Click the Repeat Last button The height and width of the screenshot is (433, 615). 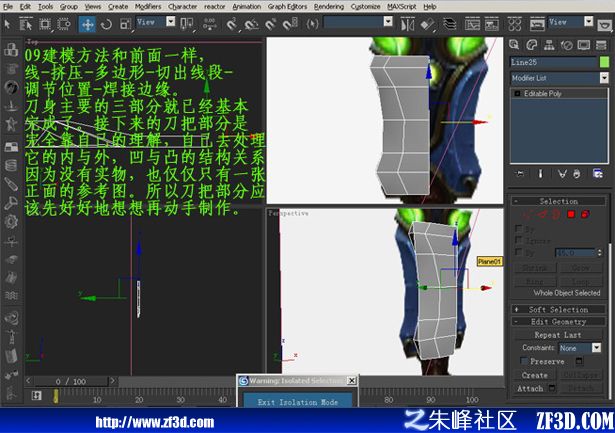[558, 335]
